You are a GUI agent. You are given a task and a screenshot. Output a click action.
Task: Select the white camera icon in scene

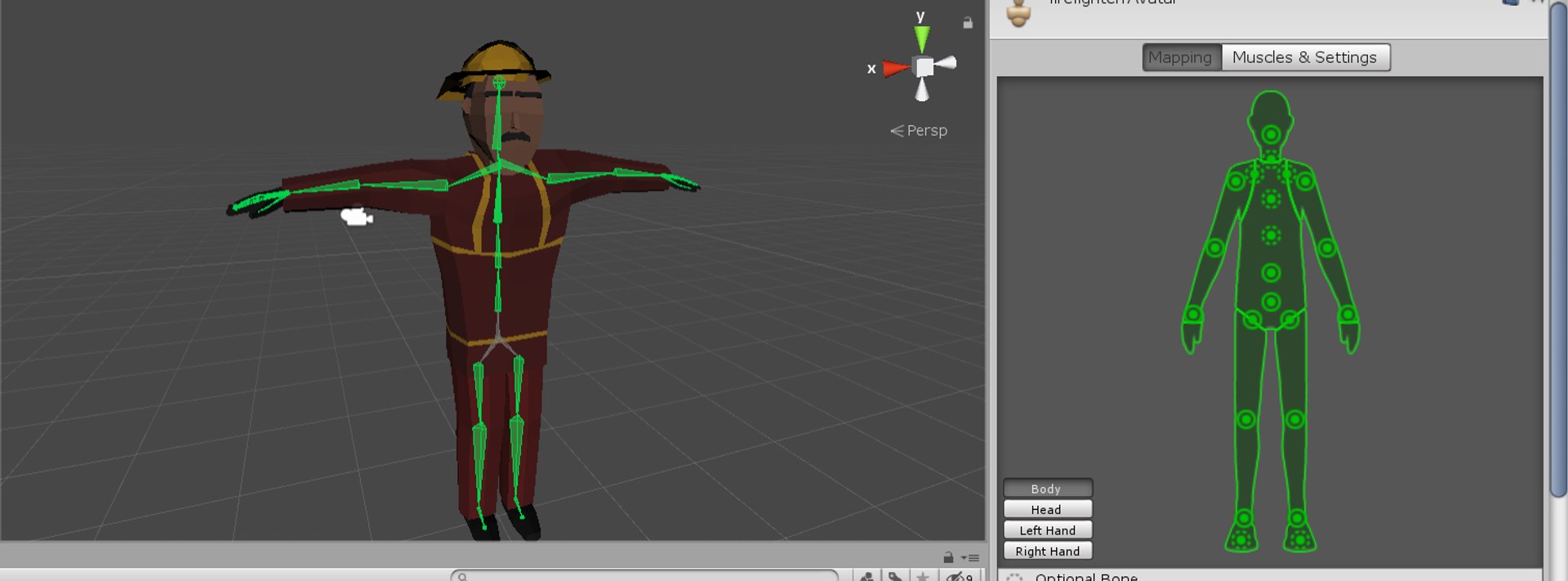point(356,217)
